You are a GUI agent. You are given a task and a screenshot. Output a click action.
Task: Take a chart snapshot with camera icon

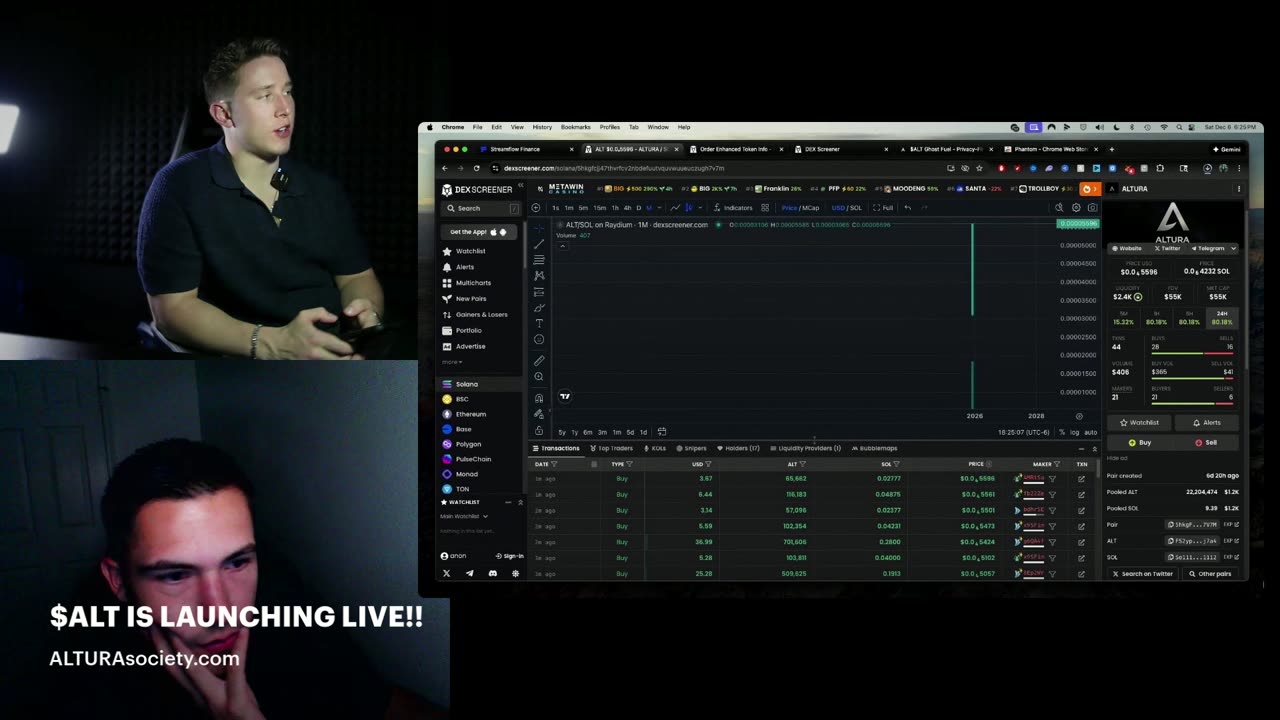(x=1093, y=208)
